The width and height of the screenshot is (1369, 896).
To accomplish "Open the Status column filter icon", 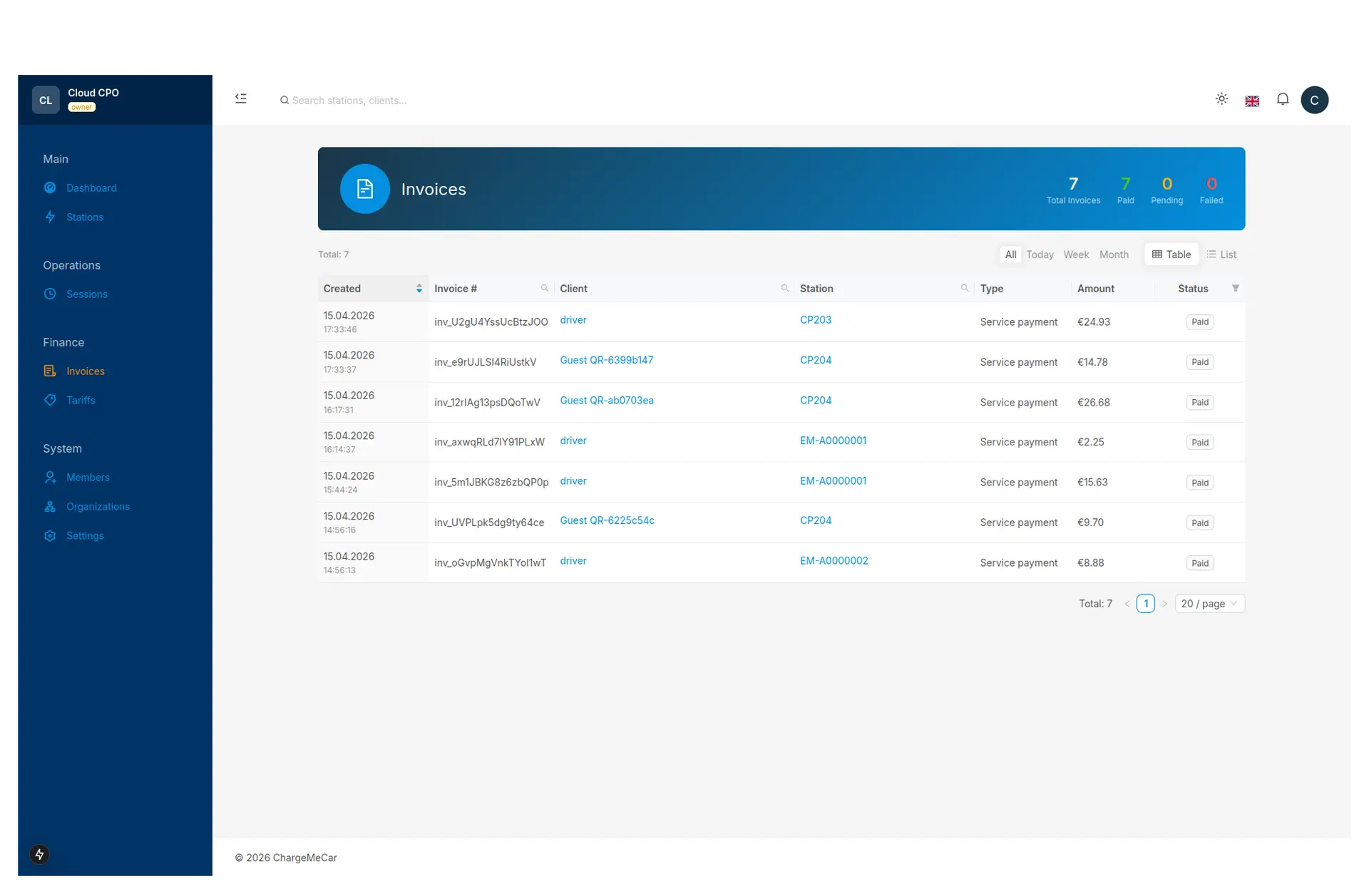I will tap(1236, 288).
